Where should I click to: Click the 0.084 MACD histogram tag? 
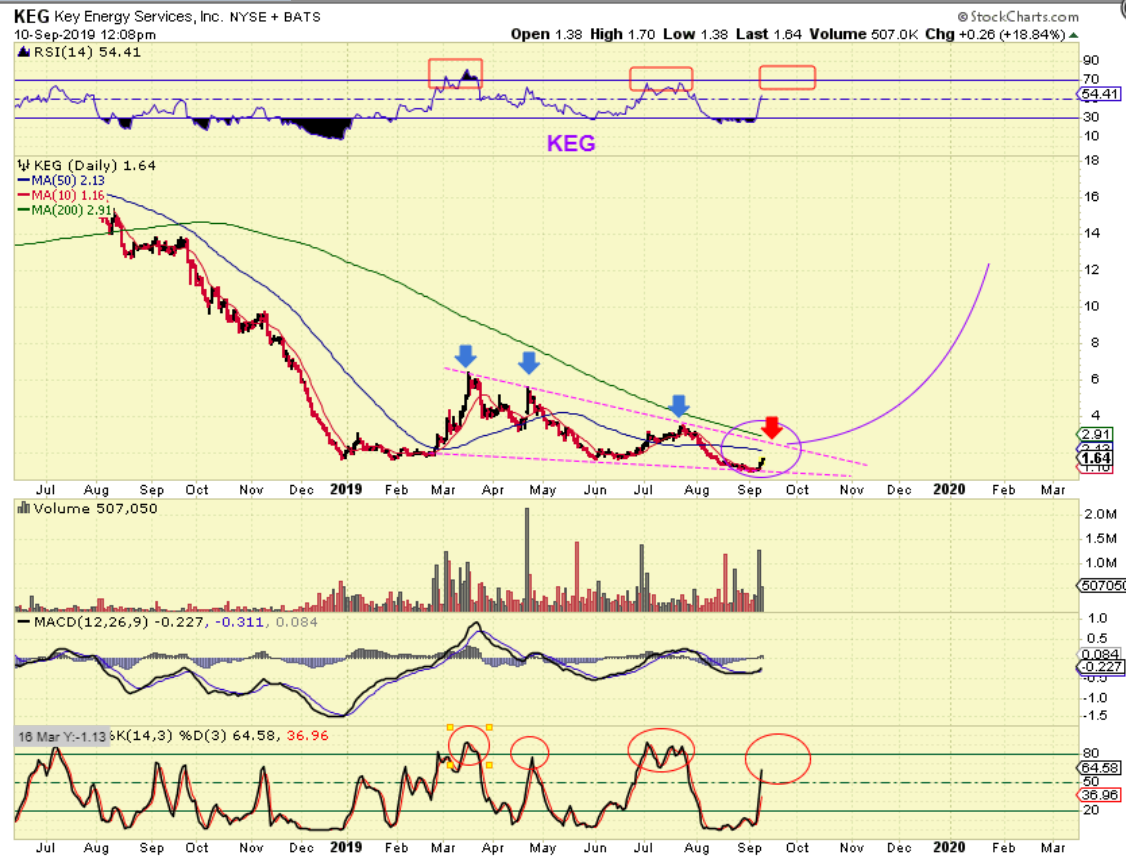pos(1100,654)
